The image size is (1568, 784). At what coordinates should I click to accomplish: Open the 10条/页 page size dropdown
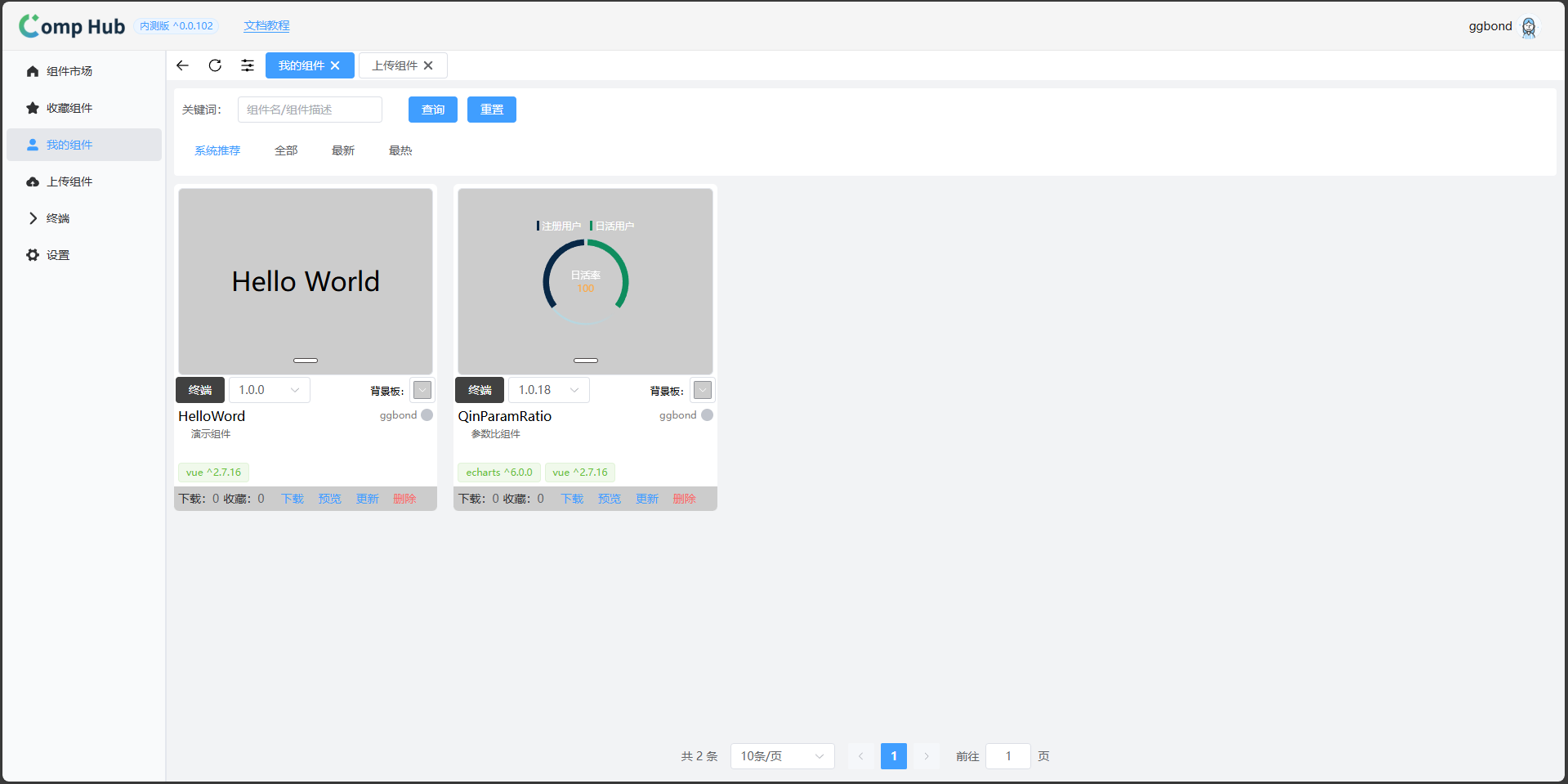point(781,756)
